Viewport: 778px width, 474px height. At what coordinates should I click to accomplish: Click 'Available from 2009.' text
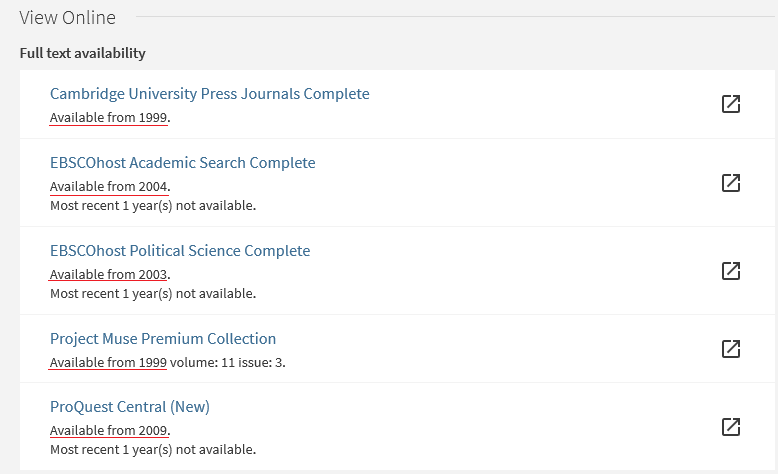click(x=110, y=430)
